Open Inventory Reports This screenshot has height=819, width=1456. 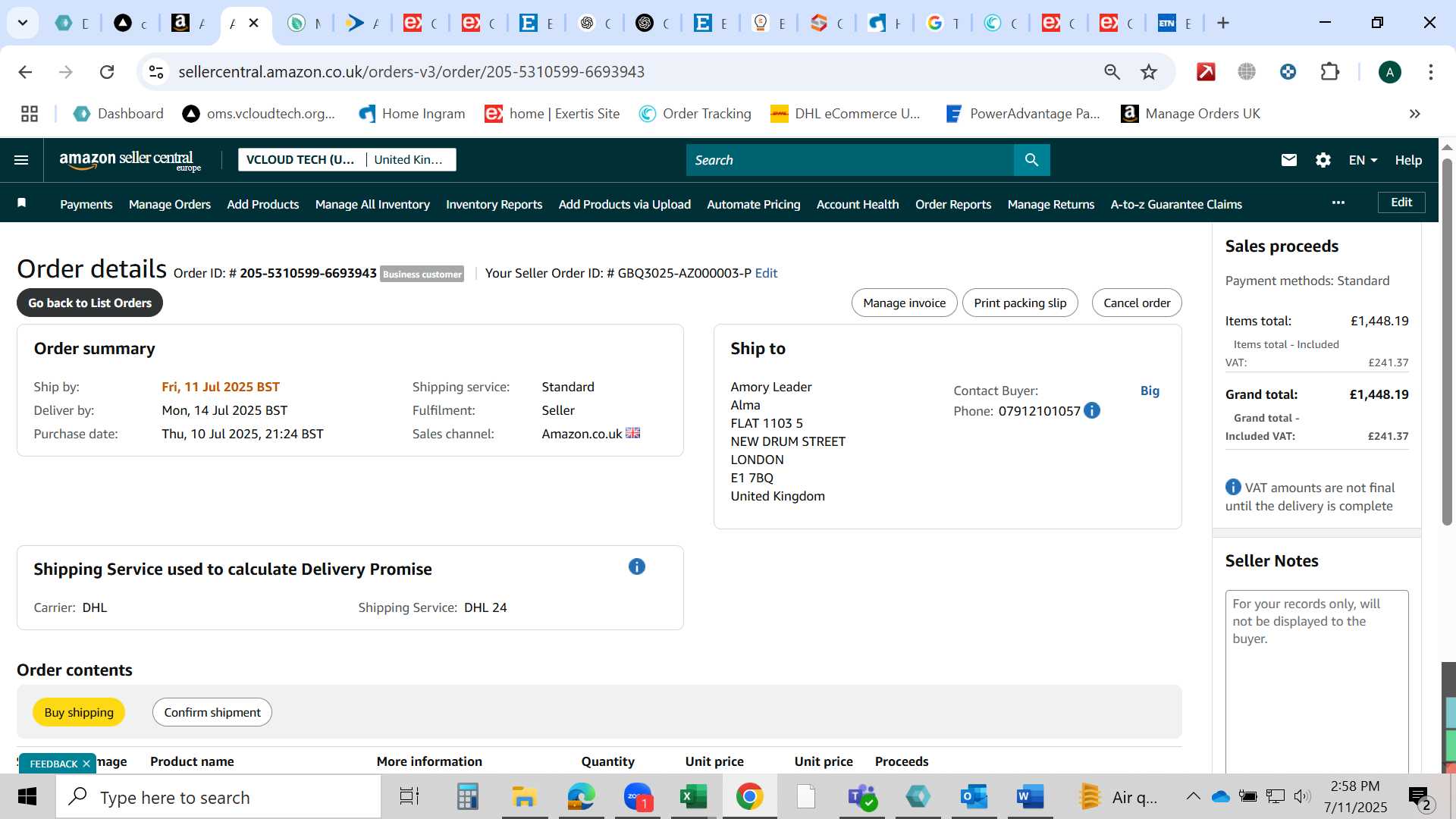[x=494, y=204]
